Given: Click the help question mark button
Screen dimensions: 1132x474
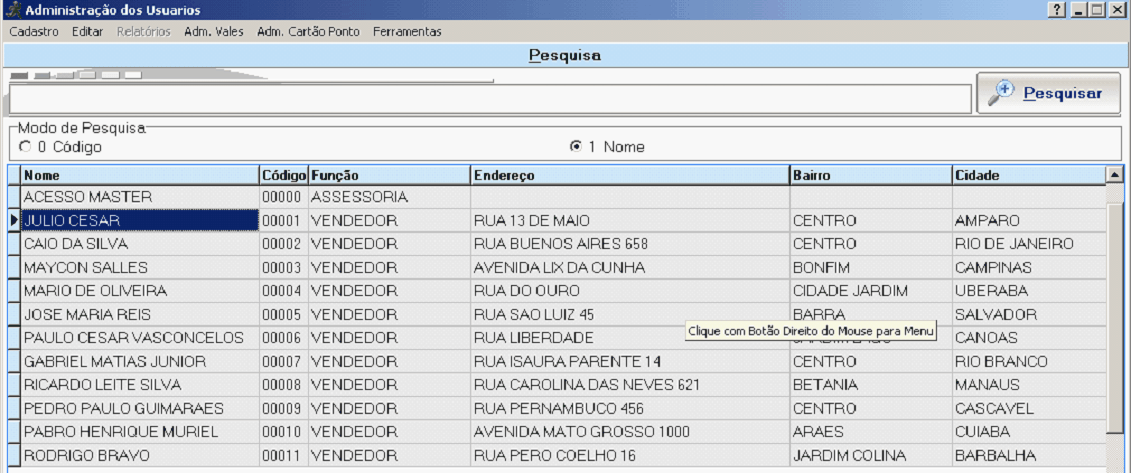Looking at the screenshot, I should (1057, 9).
